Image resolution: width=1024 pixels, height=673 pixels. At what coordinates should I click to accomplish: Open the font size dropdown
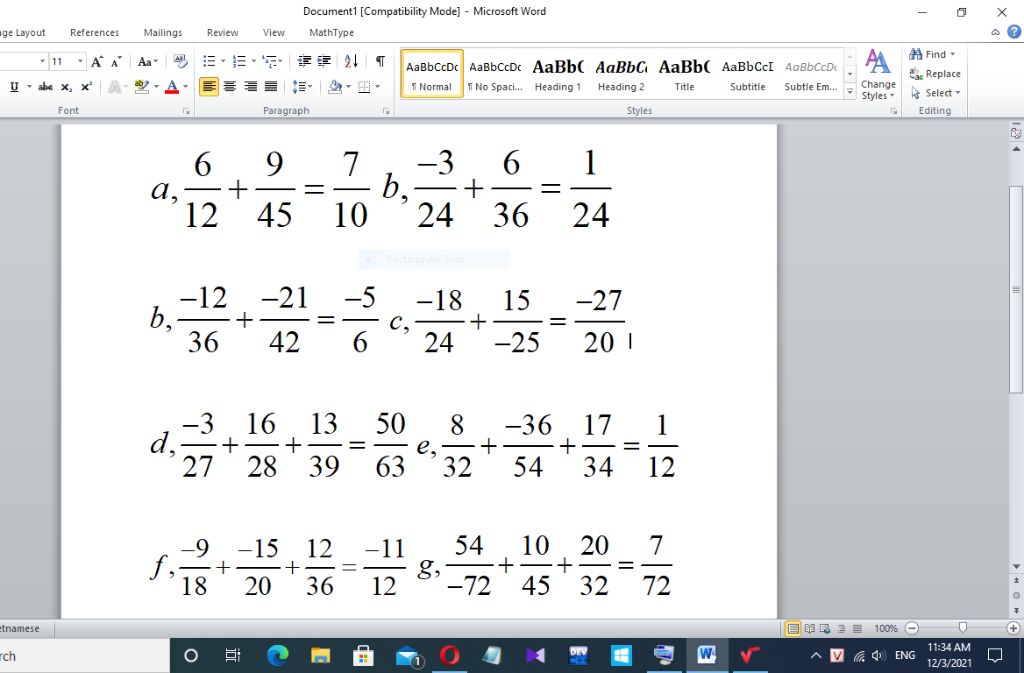[x=80, y=61]
